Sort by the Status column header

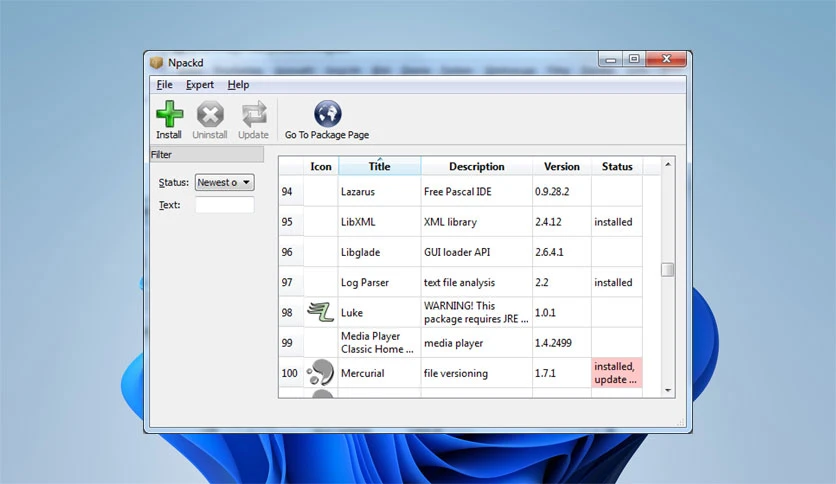point(617,166)
